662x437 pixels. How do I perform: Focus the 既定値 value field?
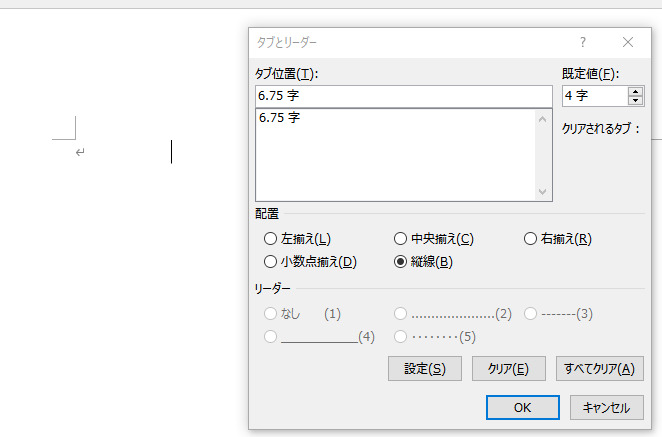(594, 96)
